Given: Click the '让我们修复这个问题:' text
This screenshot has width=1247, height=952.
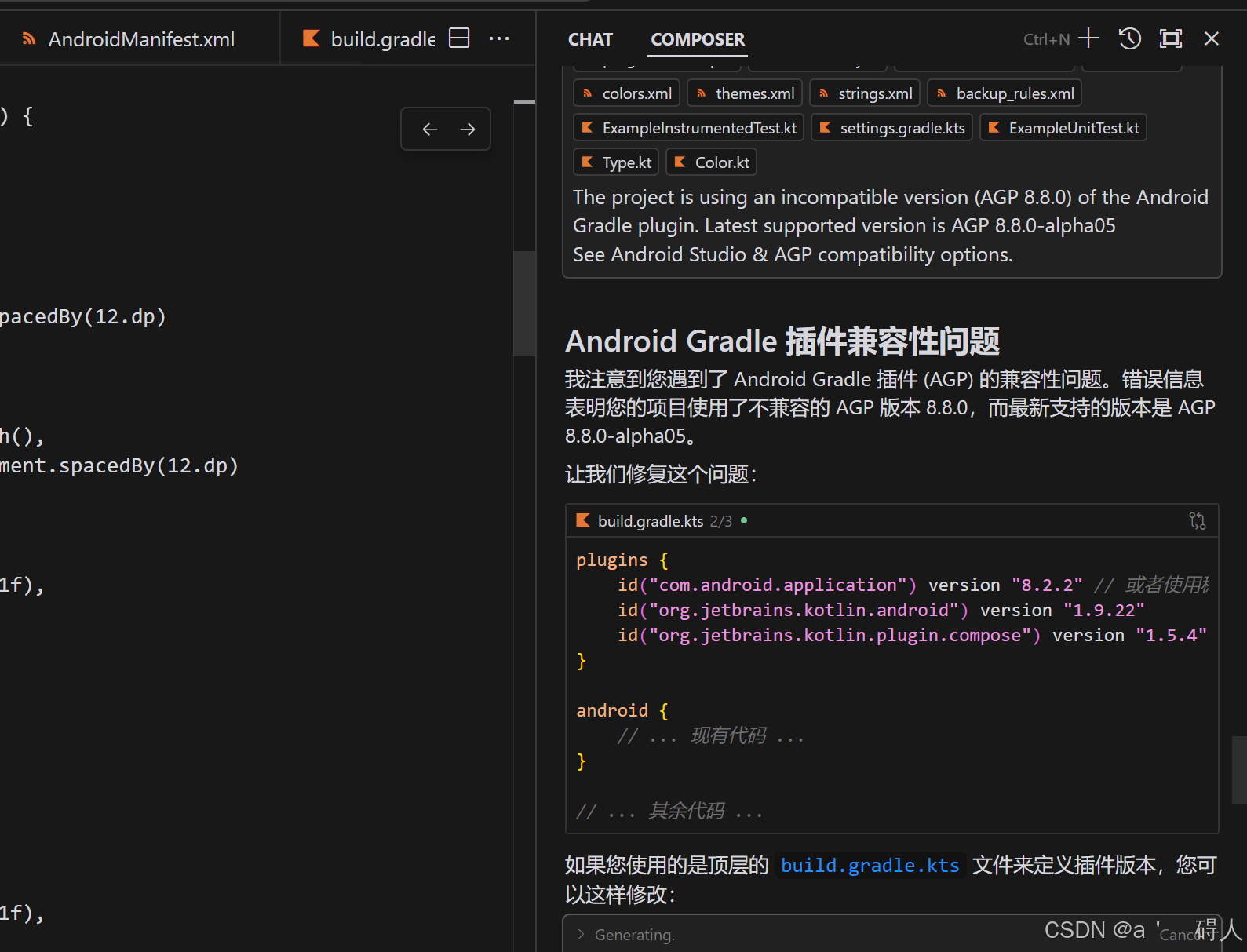Looking at the screenshot, I should [x=661, y=474].
